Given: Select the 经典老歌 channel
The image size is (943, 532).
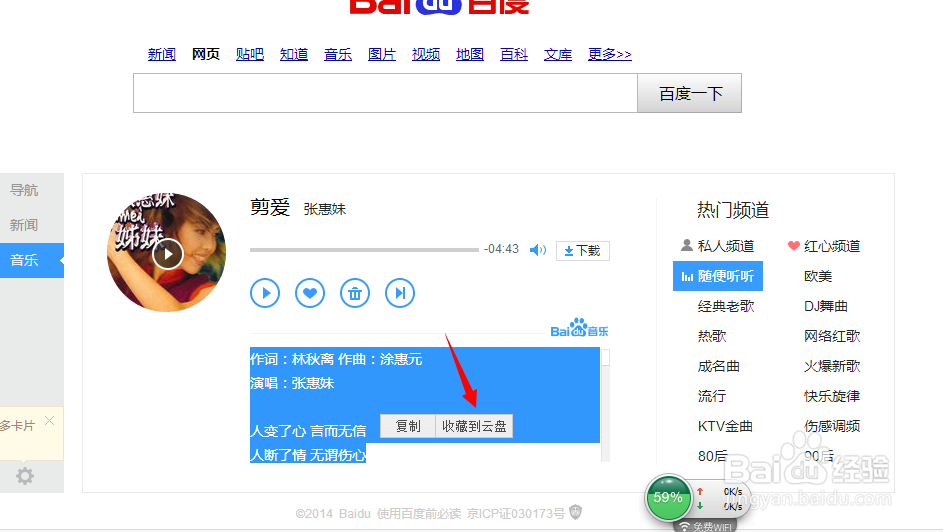Looking at the screenshot, I should click(726, 306).
